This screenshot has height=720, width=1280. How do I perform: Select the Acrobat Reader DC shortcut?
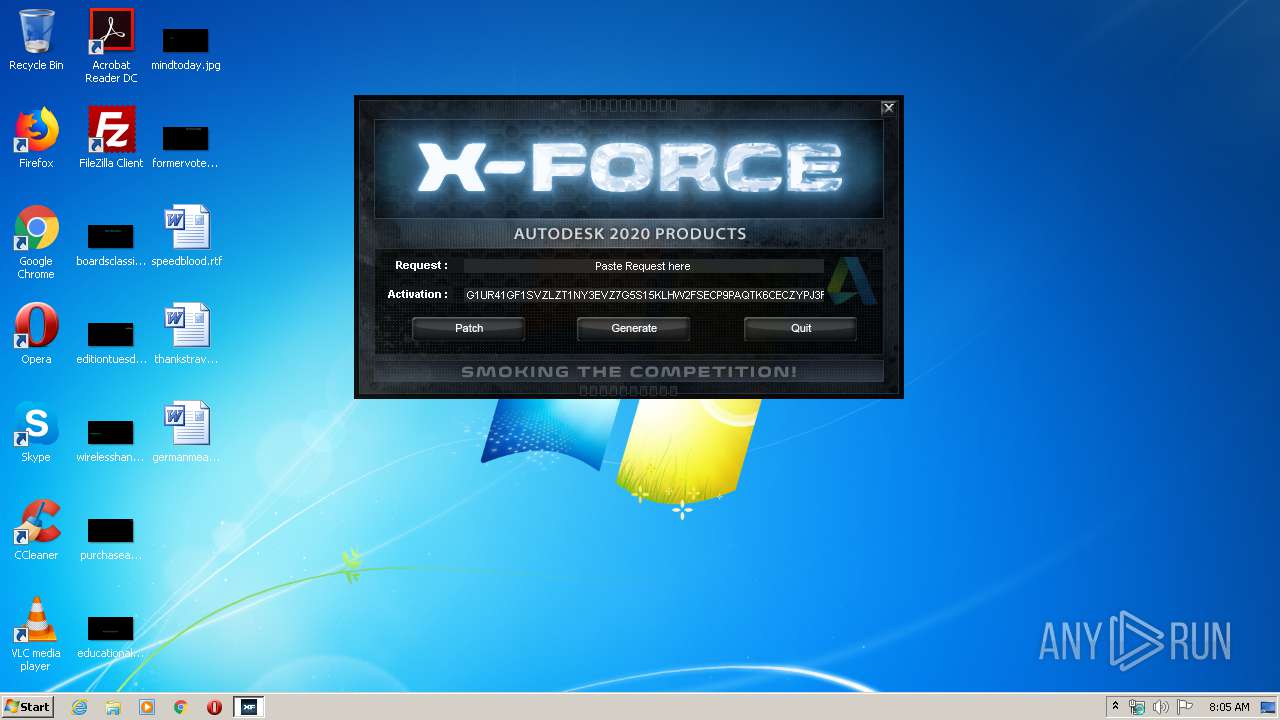(111, 46)
